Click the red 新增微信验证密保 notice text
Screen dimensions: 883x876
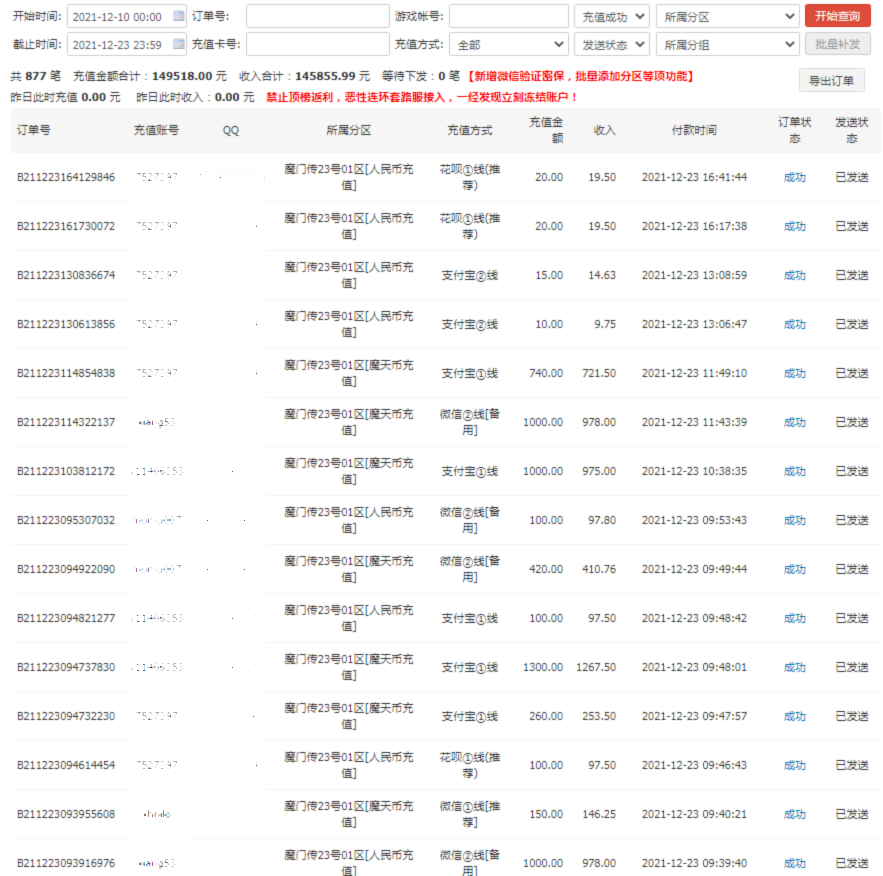coord(581,76)
